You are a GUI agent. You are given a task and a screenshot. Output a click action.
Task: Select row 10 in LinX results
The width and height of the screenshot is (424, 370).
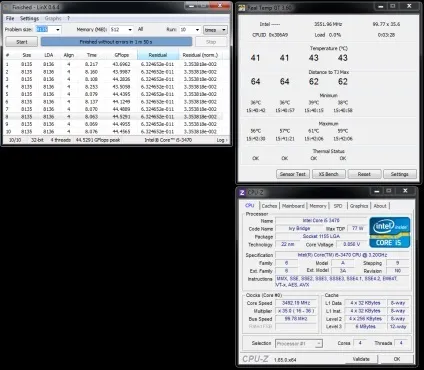[x=112, y=132]
